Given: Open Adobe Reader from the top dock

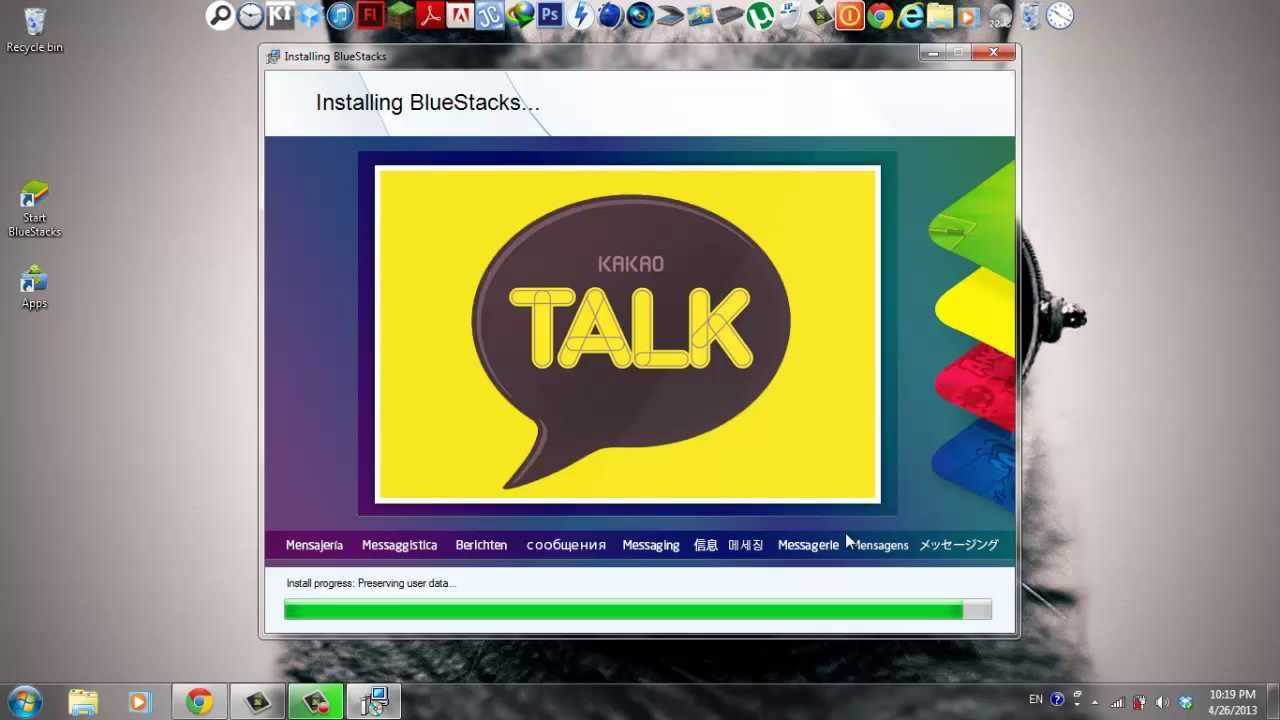Looking at the screenshot, I should 430,15.
